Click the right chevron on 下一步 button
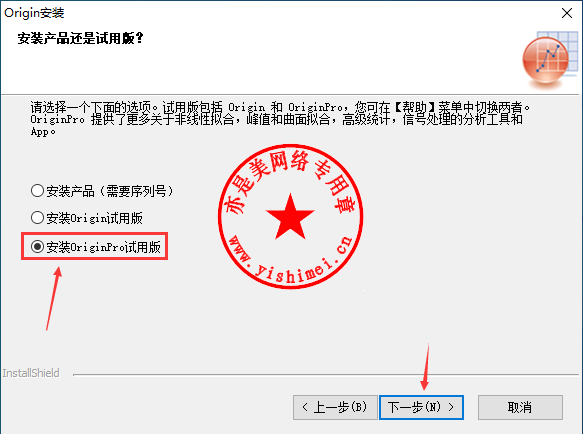583x434 pixels. pos(451,407)
